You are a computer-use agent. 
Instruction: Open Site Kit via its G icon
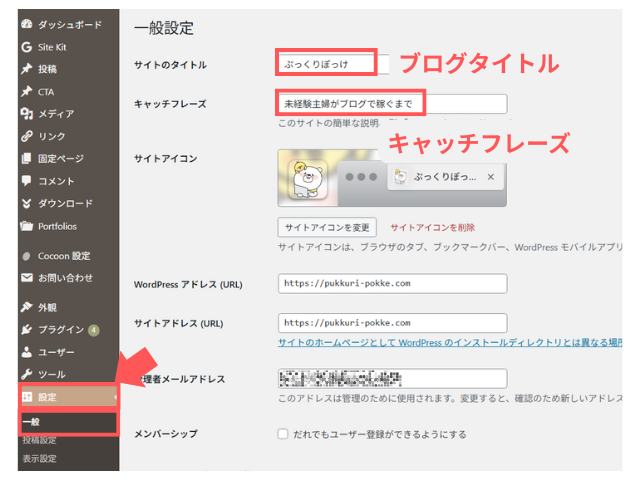[x=26, y=47]
